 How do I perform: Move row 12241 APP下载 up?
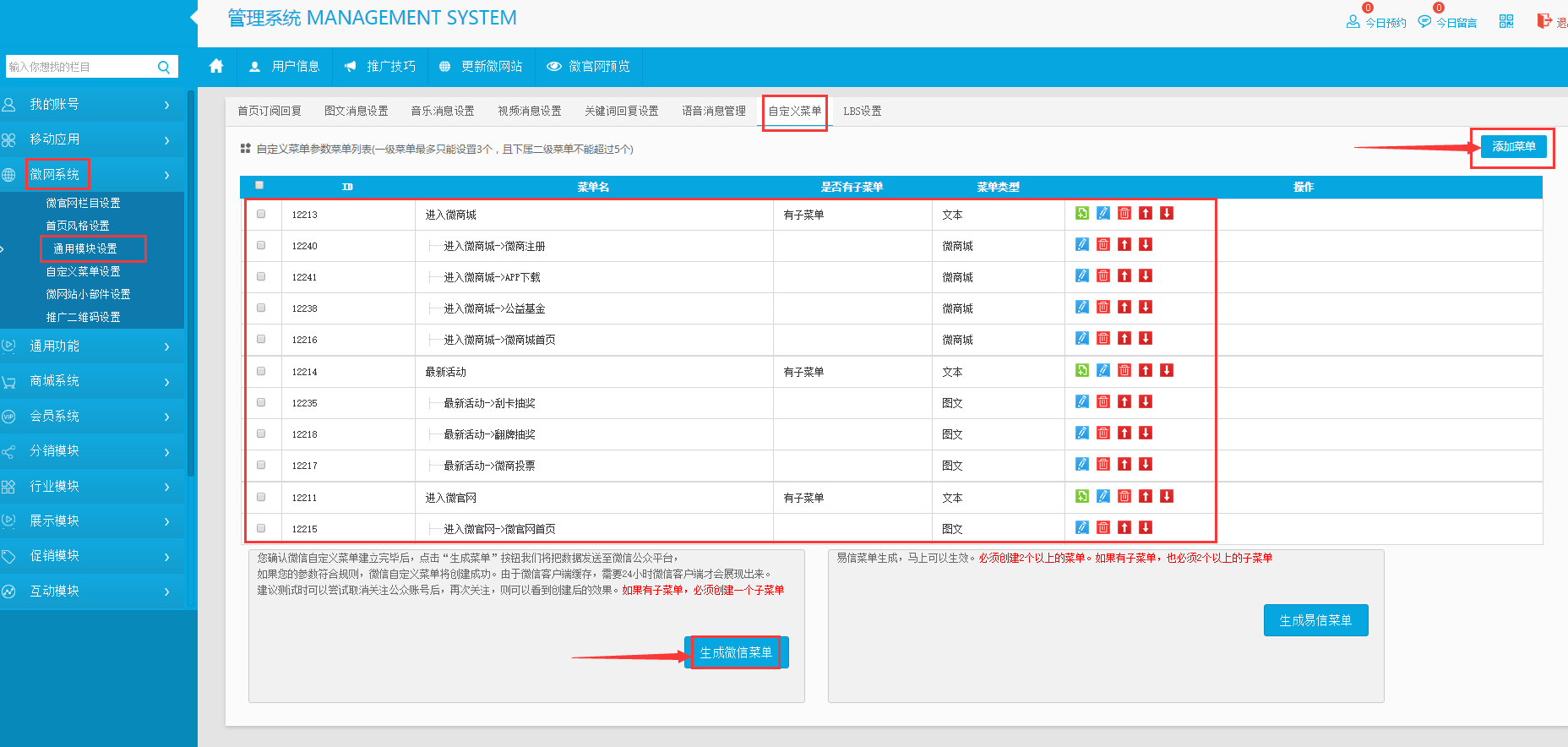1124,275
